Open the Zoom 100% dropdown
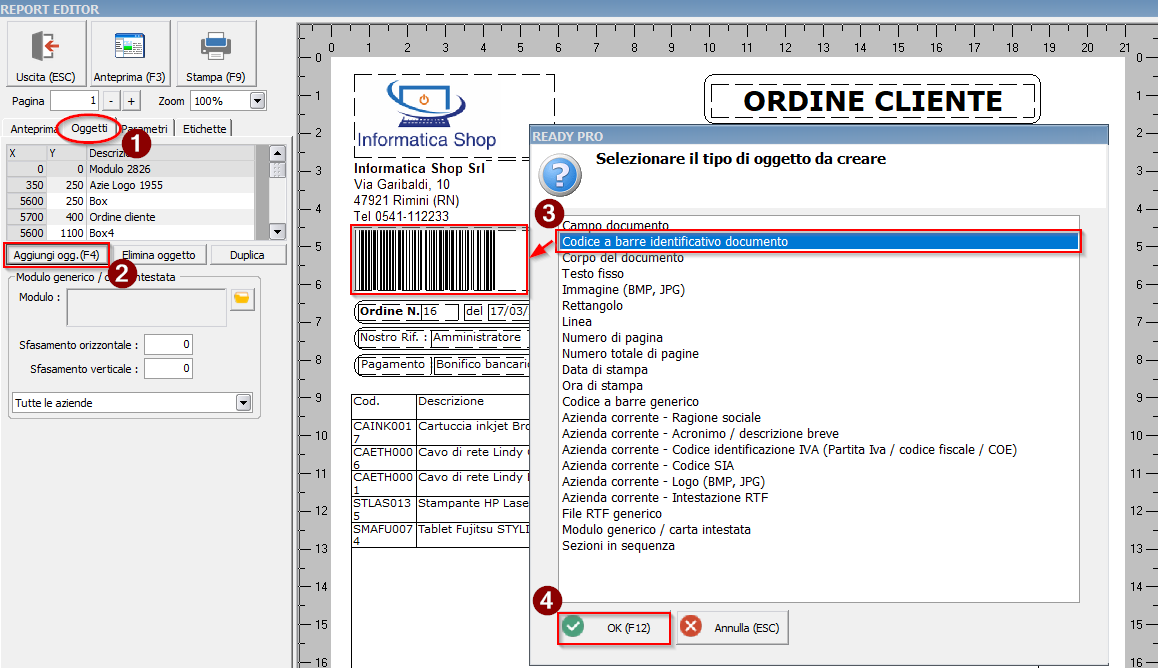Screen dimensions: 1158x668 pos(258,101)
